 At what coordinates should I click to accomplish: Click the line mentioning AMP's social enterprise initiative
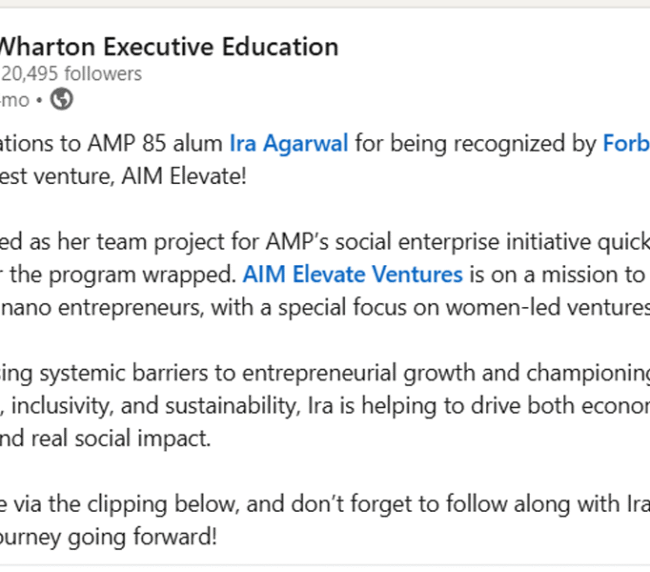click(325, 242)
